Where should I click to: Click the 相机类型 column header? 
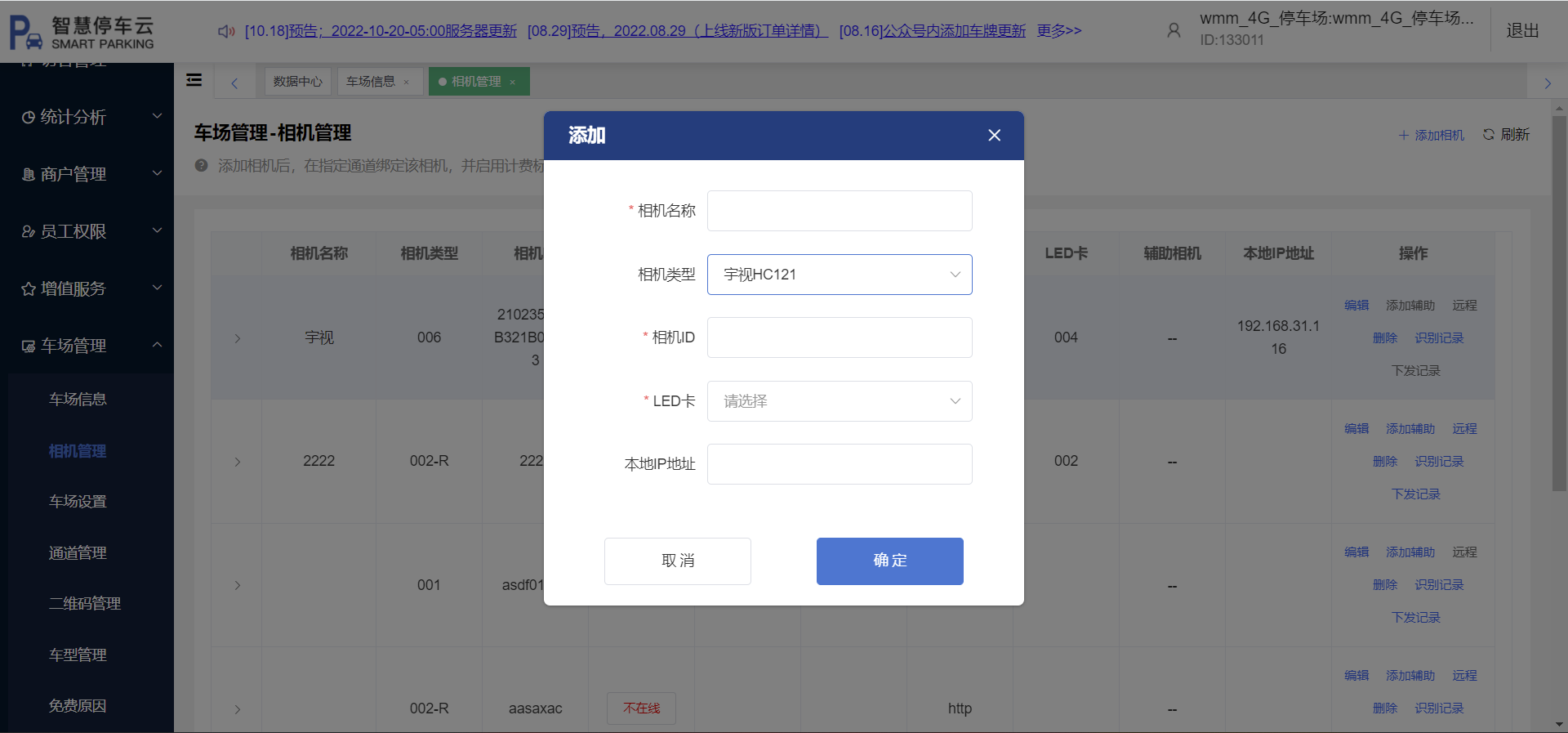coord(429,253)
